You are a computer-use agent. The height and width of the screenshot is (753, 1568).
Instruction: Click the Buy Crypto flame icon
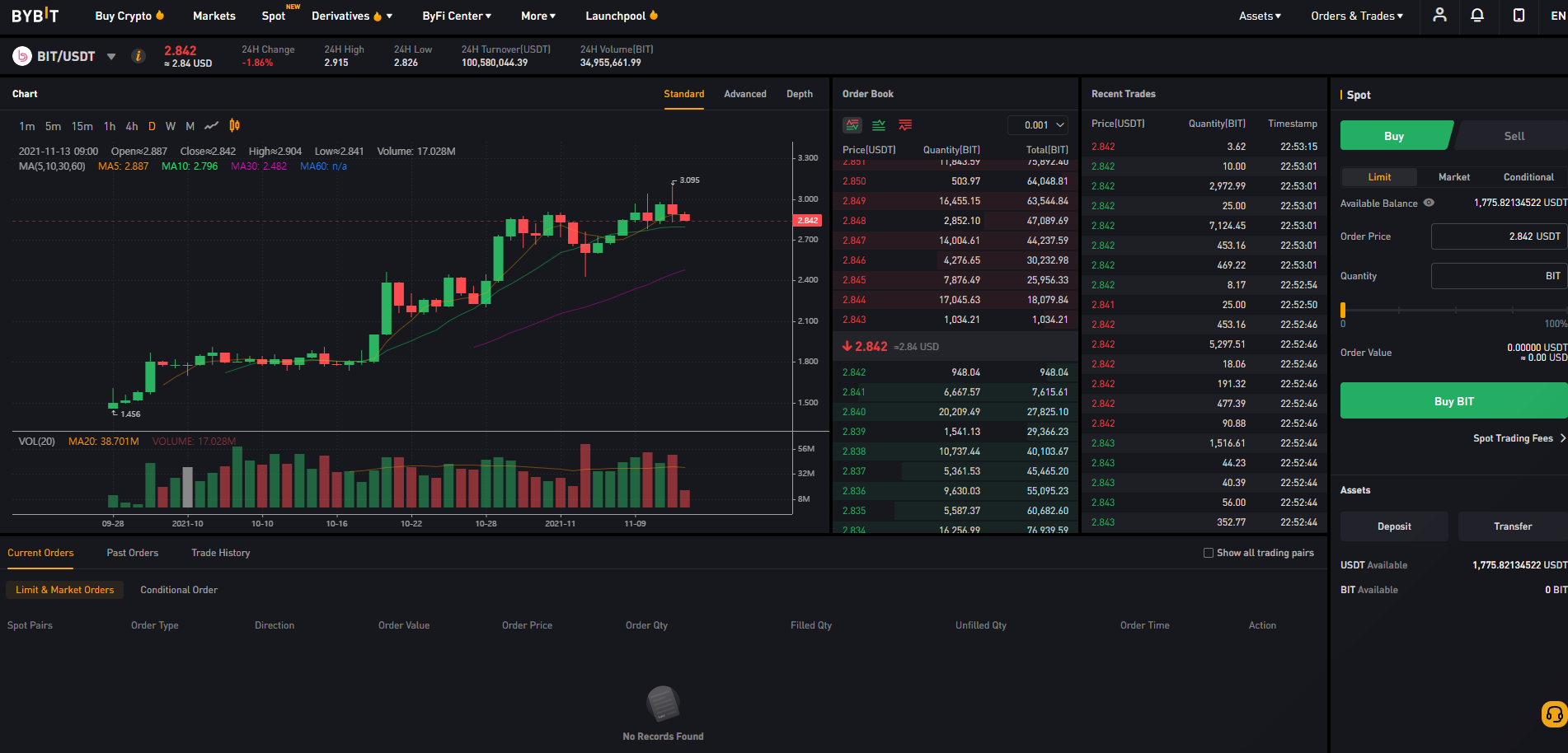pos(161,15)
